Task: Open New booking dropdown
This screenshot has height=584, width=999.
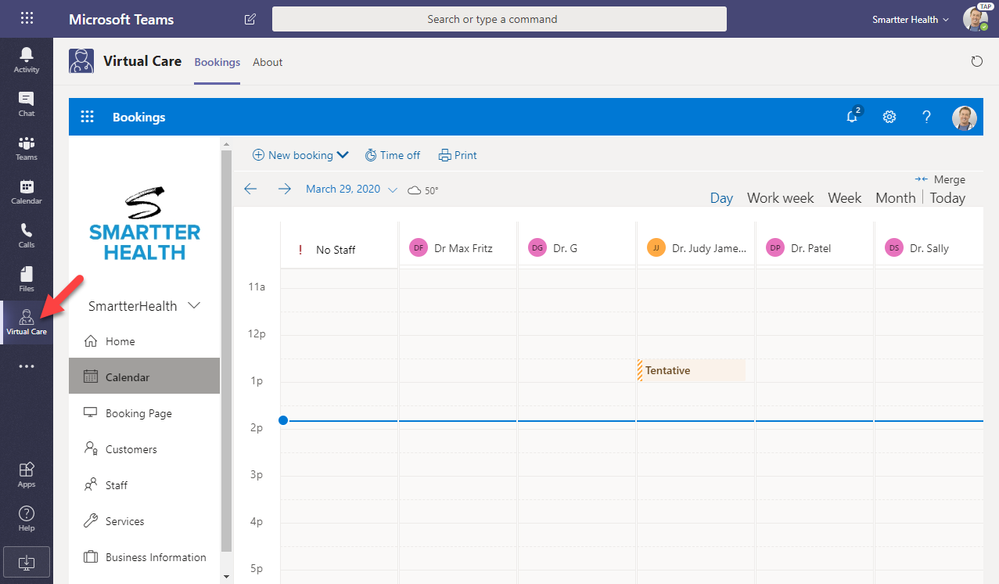Action: click(300, 155)
